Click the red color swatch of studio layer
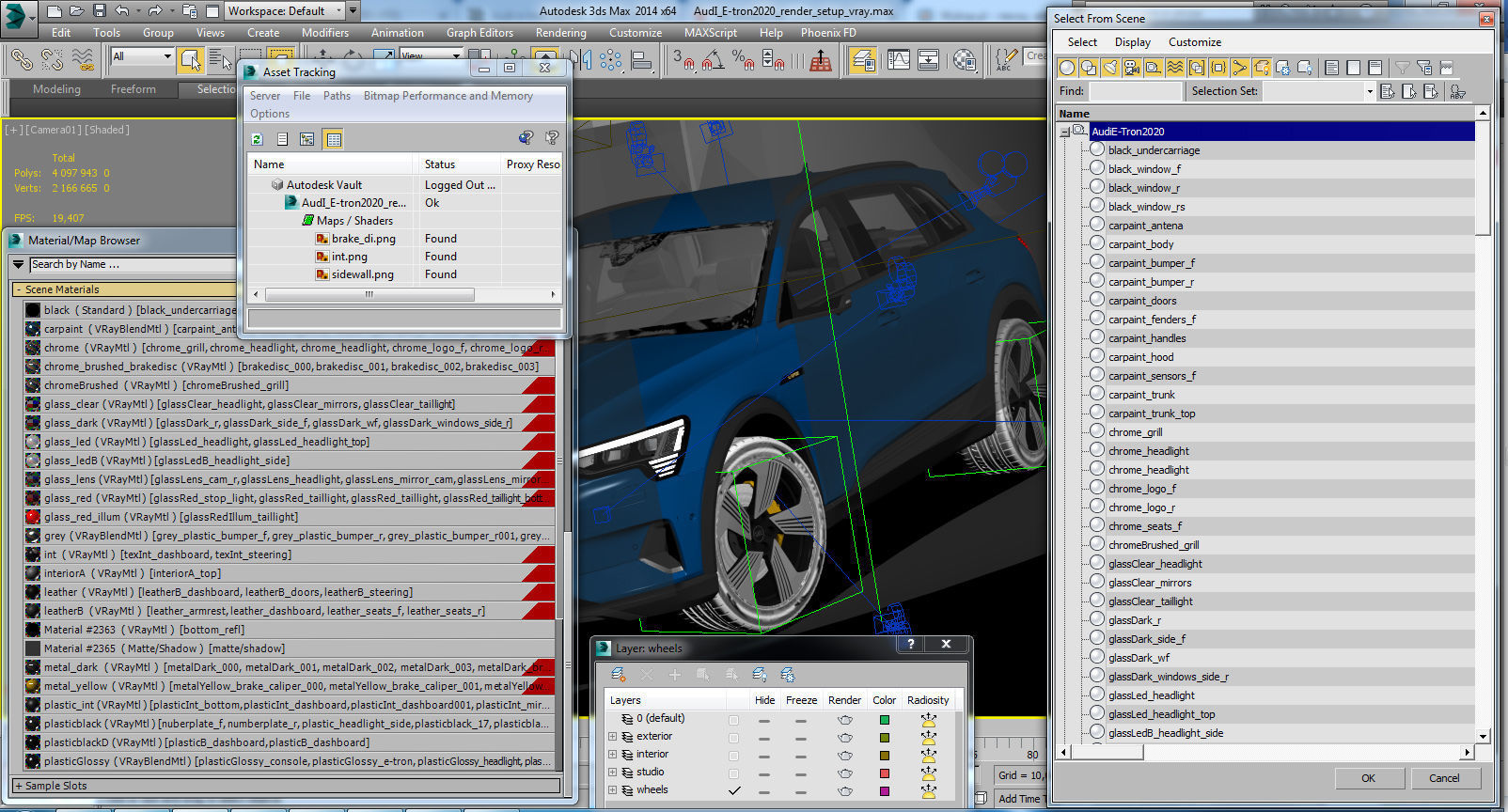Viewport: 1508px width, 812px height. [x=885, y=773]
